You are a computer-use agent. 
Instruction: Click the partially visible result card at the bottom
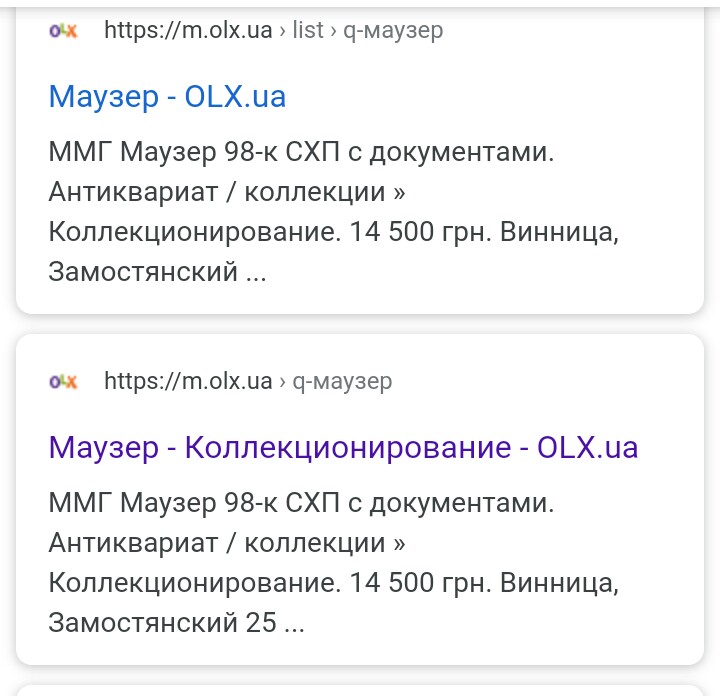click(x=360, y=690)
